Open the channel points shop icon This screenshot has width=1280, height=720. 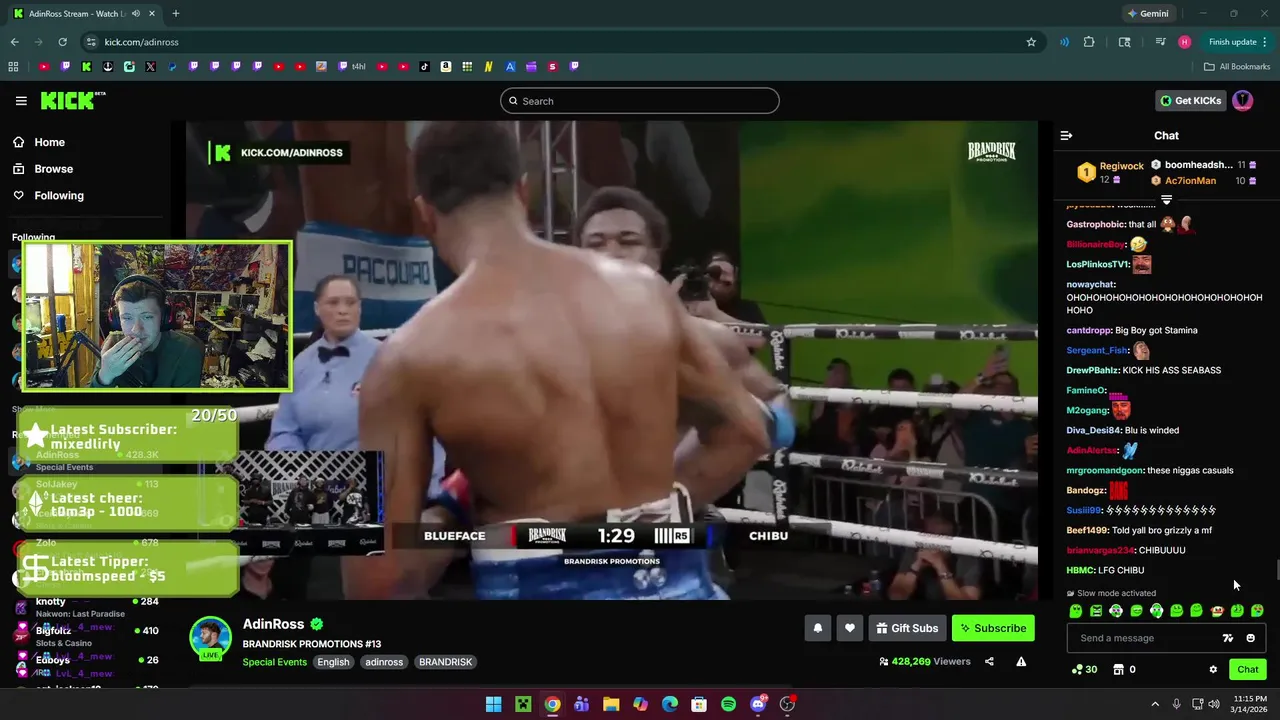1119,670
